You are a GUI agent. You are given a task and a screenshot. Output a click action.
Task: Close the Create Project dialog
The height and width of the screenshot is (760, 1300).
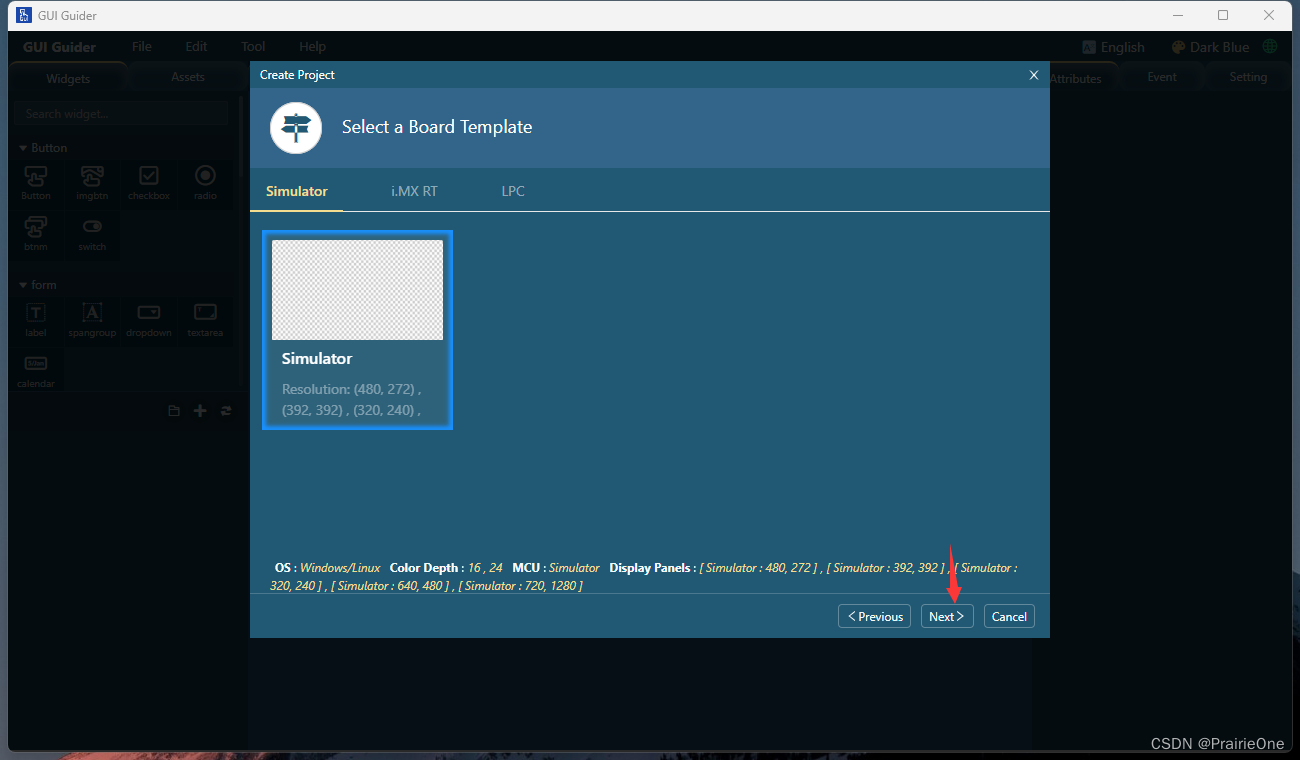(1034, 75)
